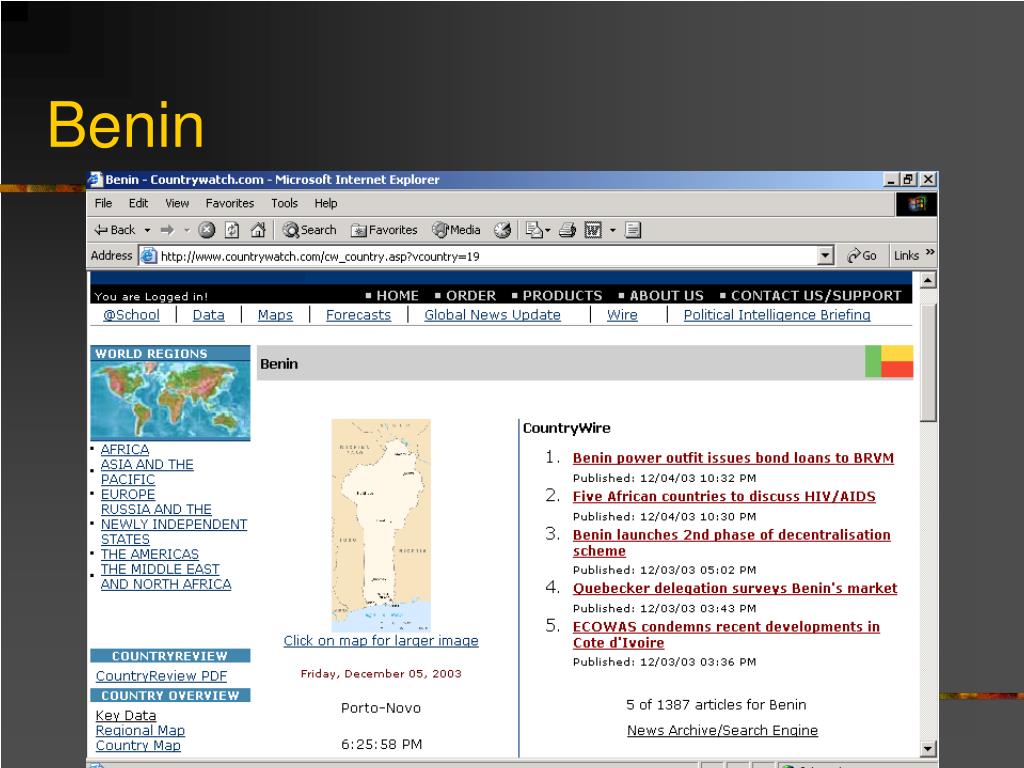This screenshot has width=1024, height=768.
Task: Select THE MIDDLE EAST AND NORTH AFRICA link
Action: pyautogui.click(x=166, y=577)
